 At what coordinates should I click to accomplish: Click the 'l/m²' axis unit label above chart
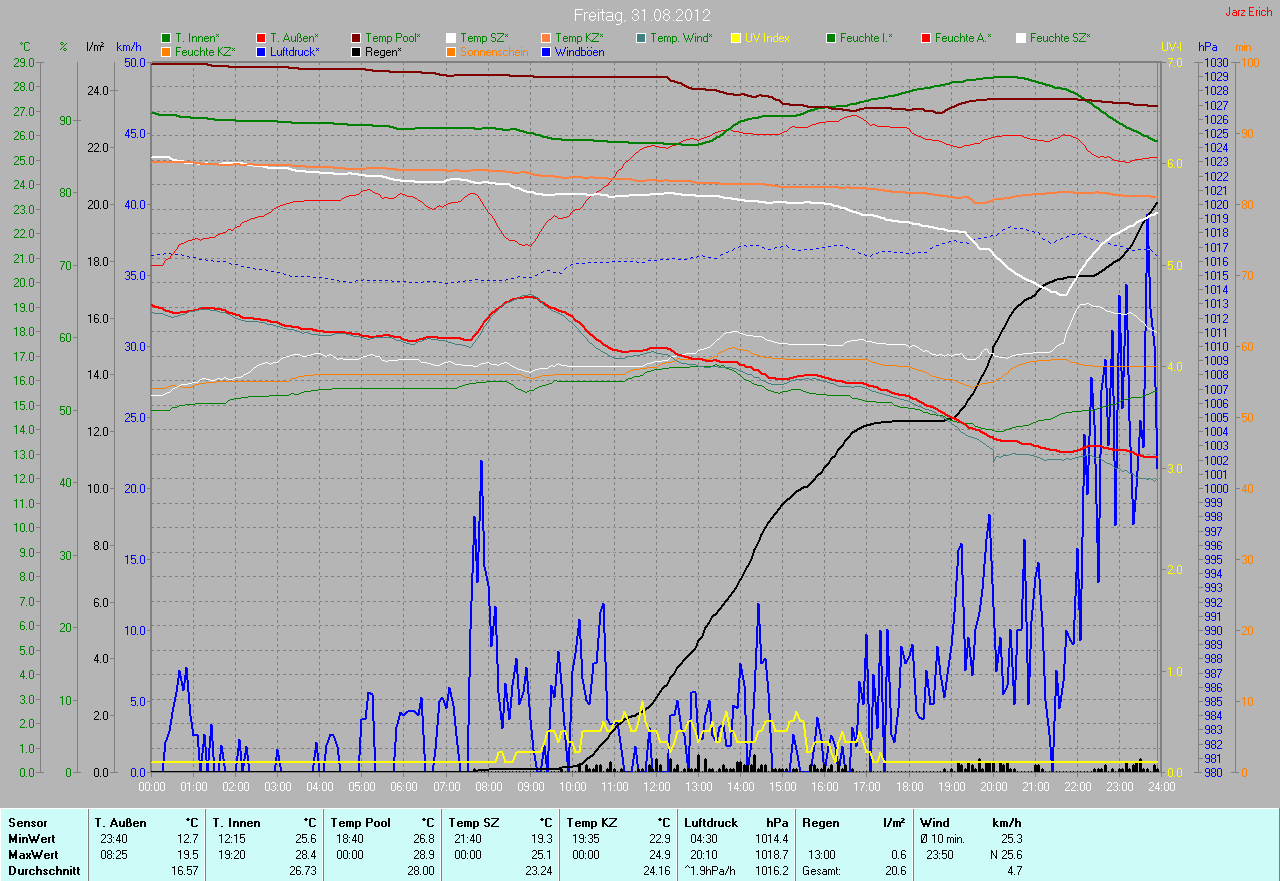pyautogui.click(x=95, y=47)
